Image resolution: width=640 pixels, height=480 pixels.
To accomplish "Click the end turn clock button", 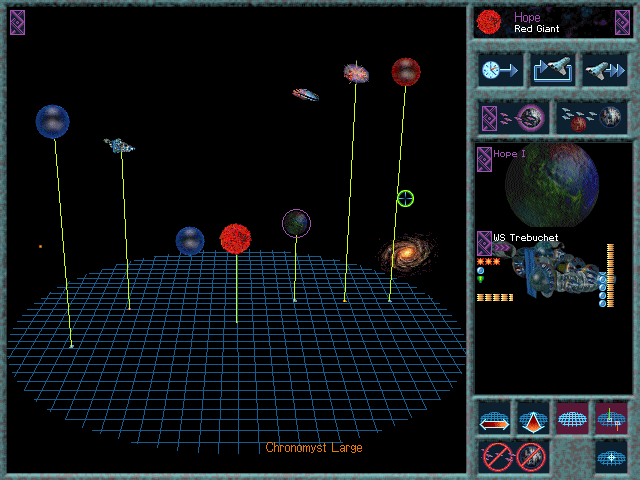I will tap(500, 70).
